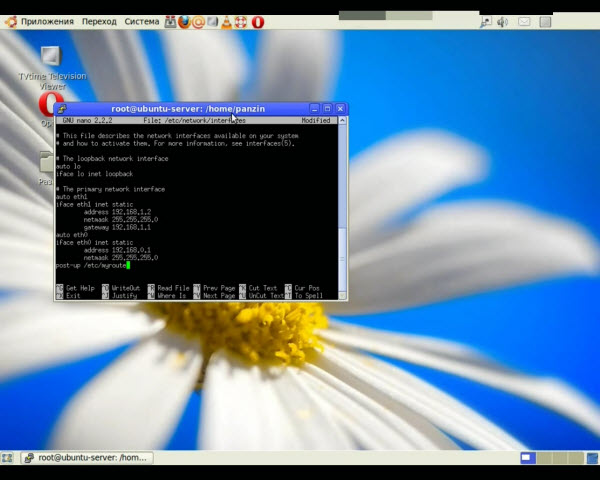This screenshot has height=480, width=600.
Task: Maximize the root@ubuntu-server terminal window
Action: click(327, 108)
